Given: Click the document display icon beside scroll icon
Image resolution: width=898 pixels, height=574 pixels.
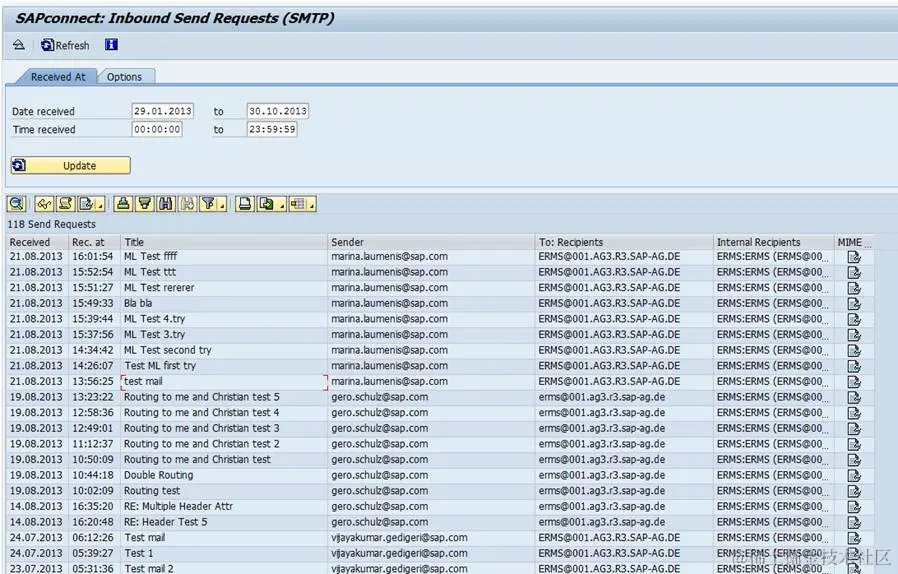Looking at the screenshot, I should coord(86,204).
